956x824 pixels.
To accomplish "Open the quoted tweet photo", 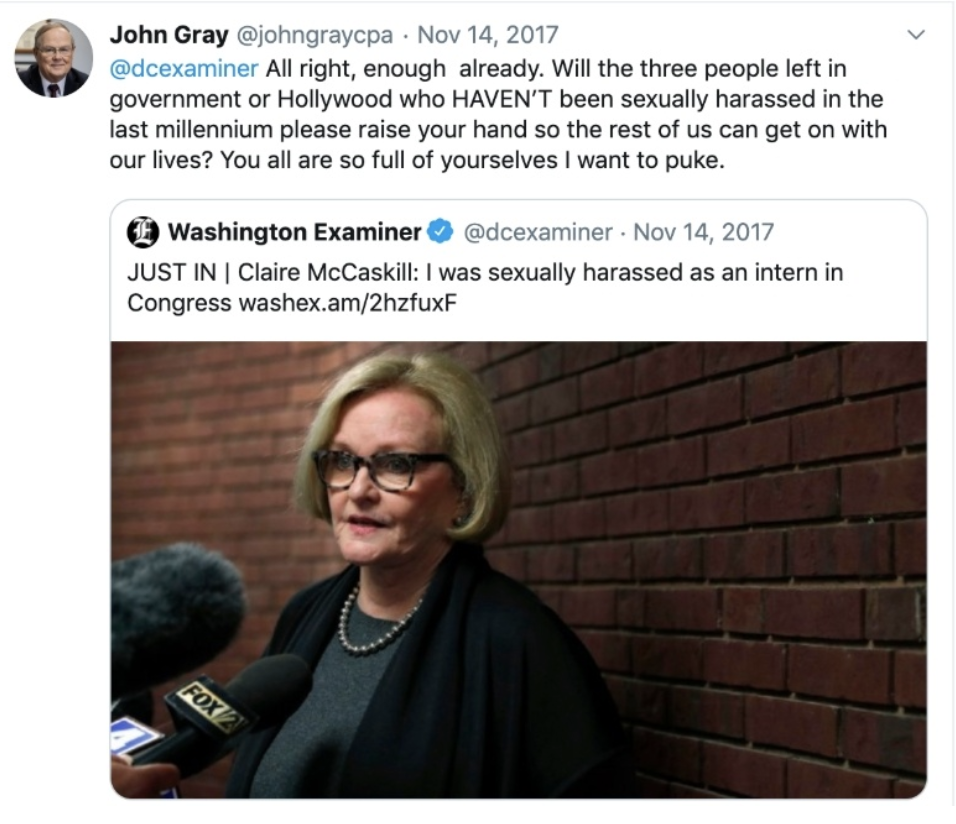I will pos(519,570).
